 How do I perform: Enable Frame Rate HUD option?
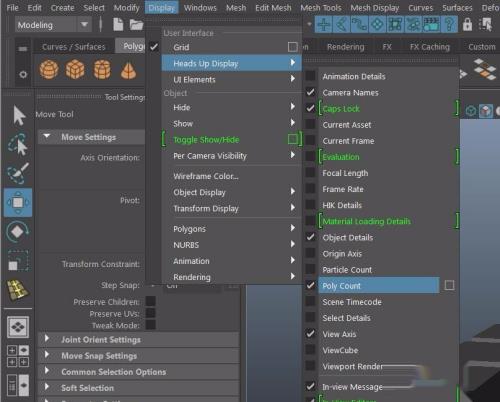(310, 189)
